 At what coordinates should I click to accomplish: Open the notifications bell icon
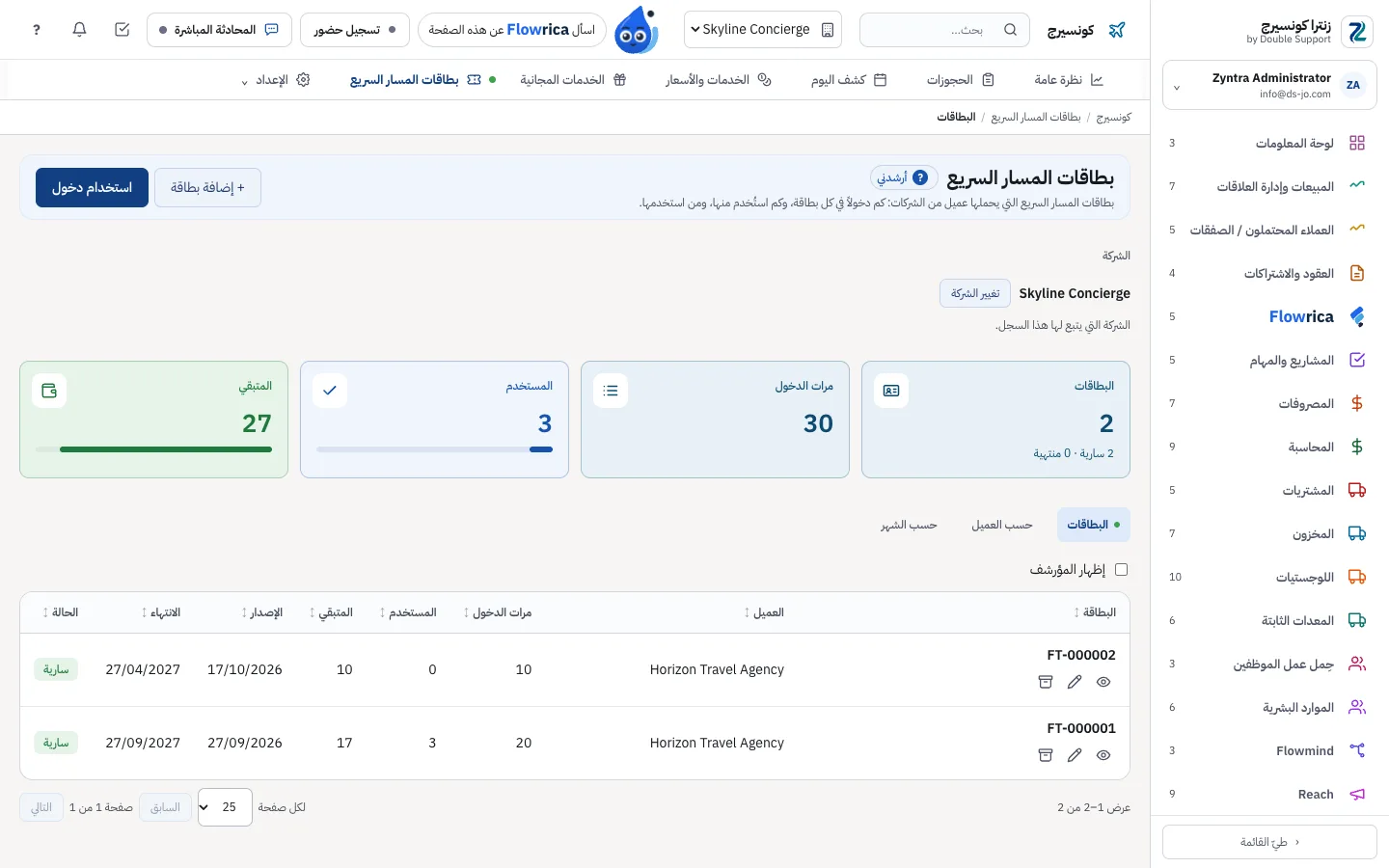tap(79, 30)
